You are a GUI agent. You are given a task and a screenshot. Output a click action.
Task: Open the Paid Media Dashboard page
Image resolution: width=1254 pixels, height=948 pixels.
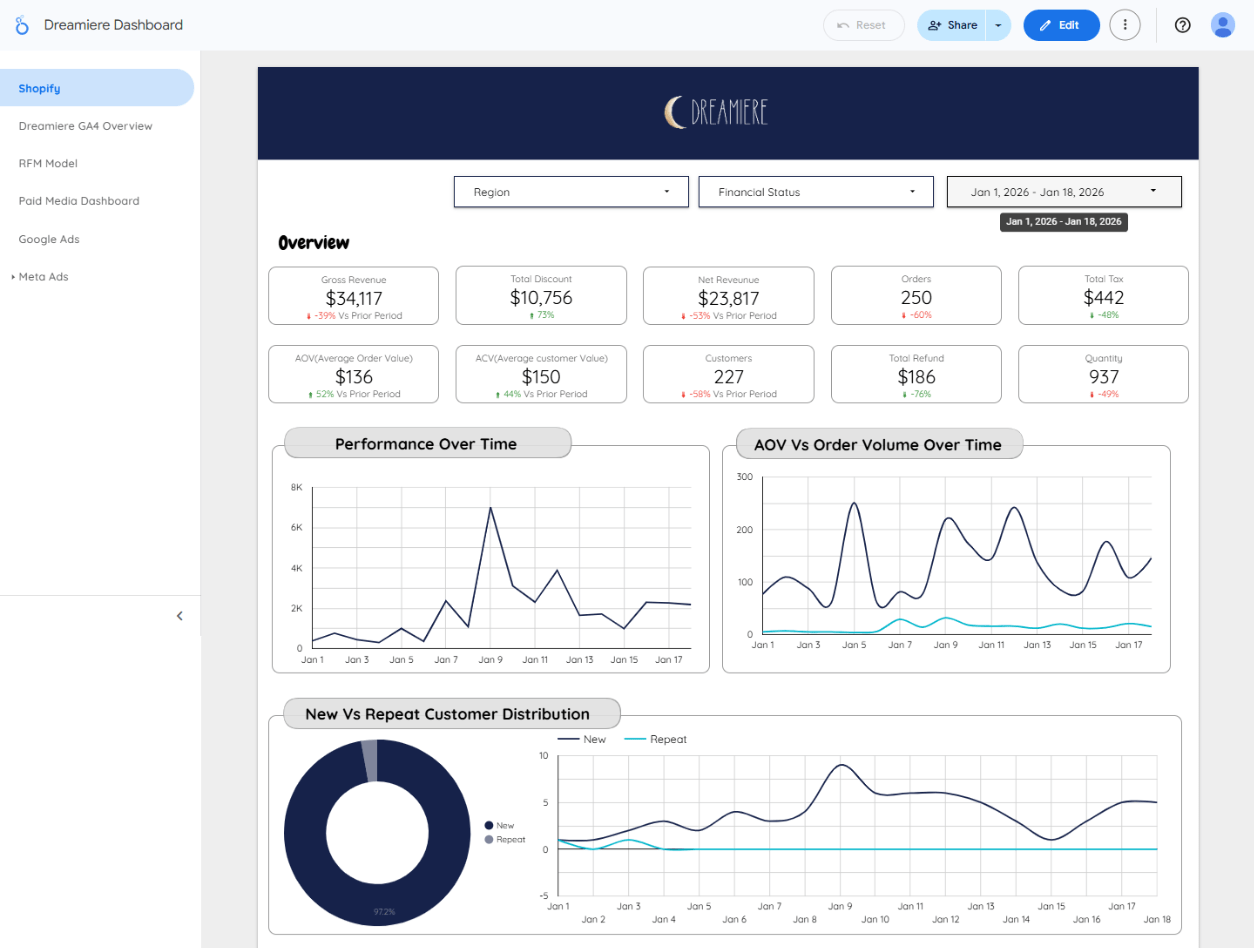click(x=79, y=201)
